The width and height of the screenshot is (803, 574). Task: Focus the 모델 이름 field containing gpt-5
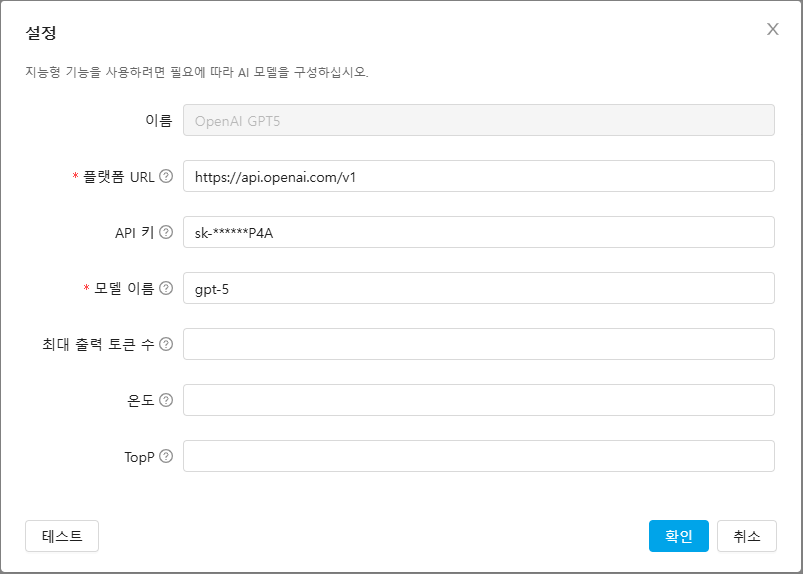479,288
